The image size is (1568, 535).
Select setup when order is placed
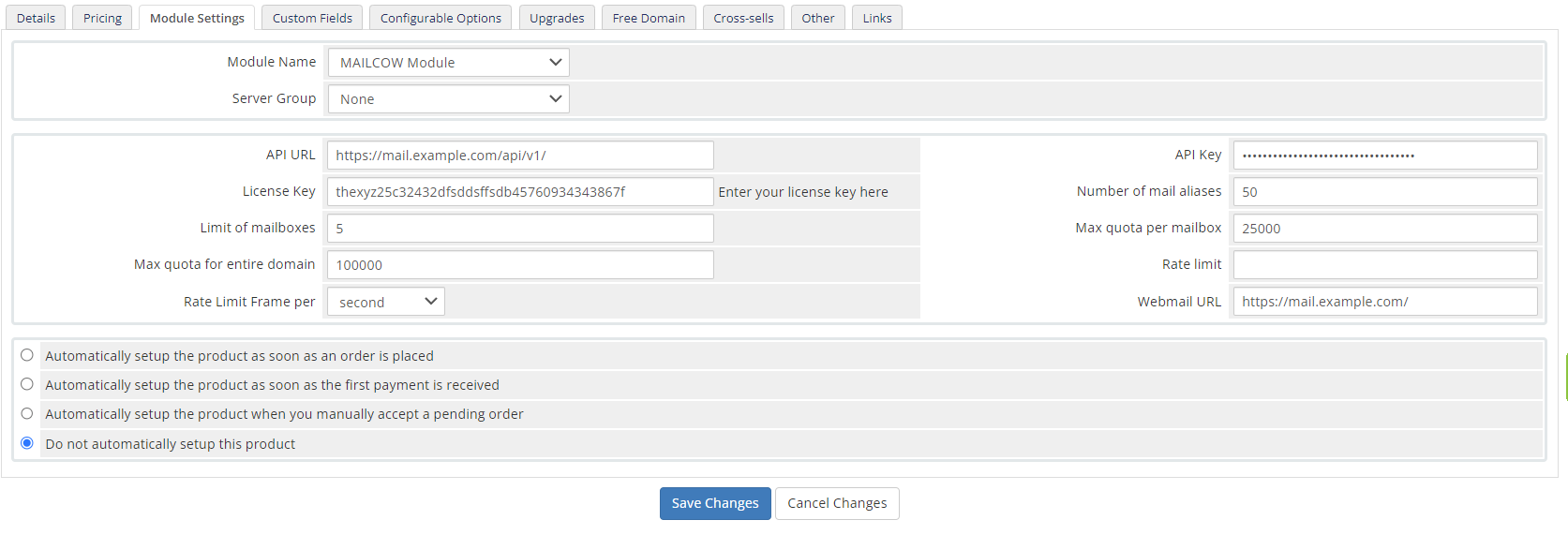(x=27, y=355)
